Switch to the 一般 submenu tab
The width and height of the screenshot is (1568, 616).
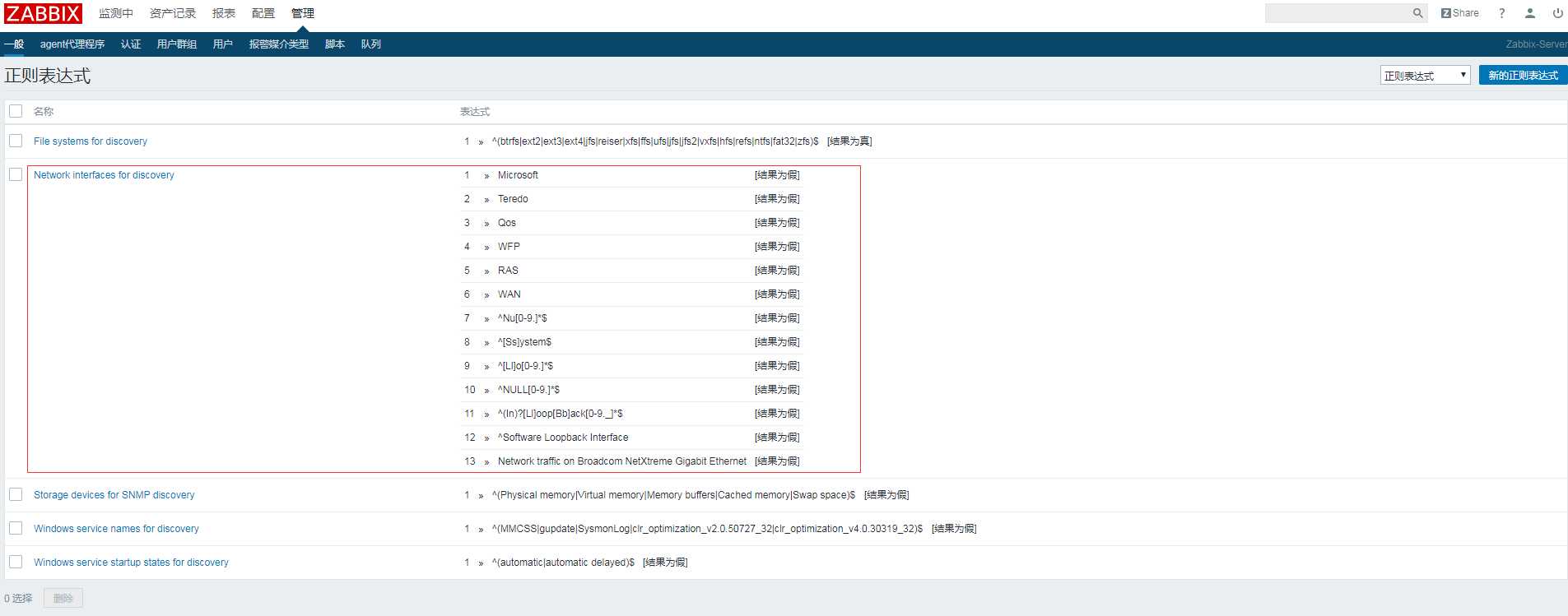(x=14, y=44)
